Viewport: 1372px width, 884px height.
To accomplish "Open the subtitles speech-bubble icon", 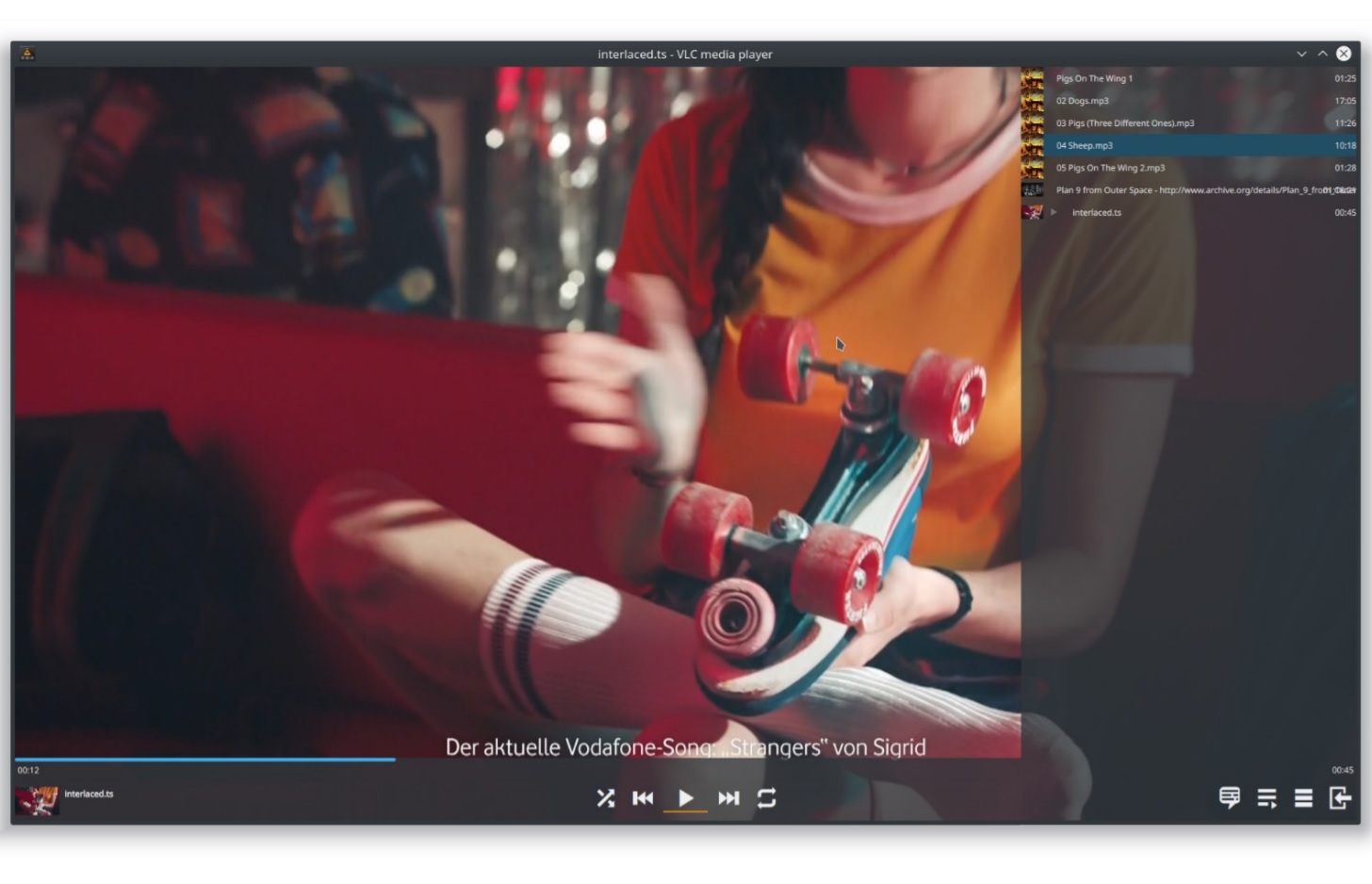I will [x=1230, y=798].
